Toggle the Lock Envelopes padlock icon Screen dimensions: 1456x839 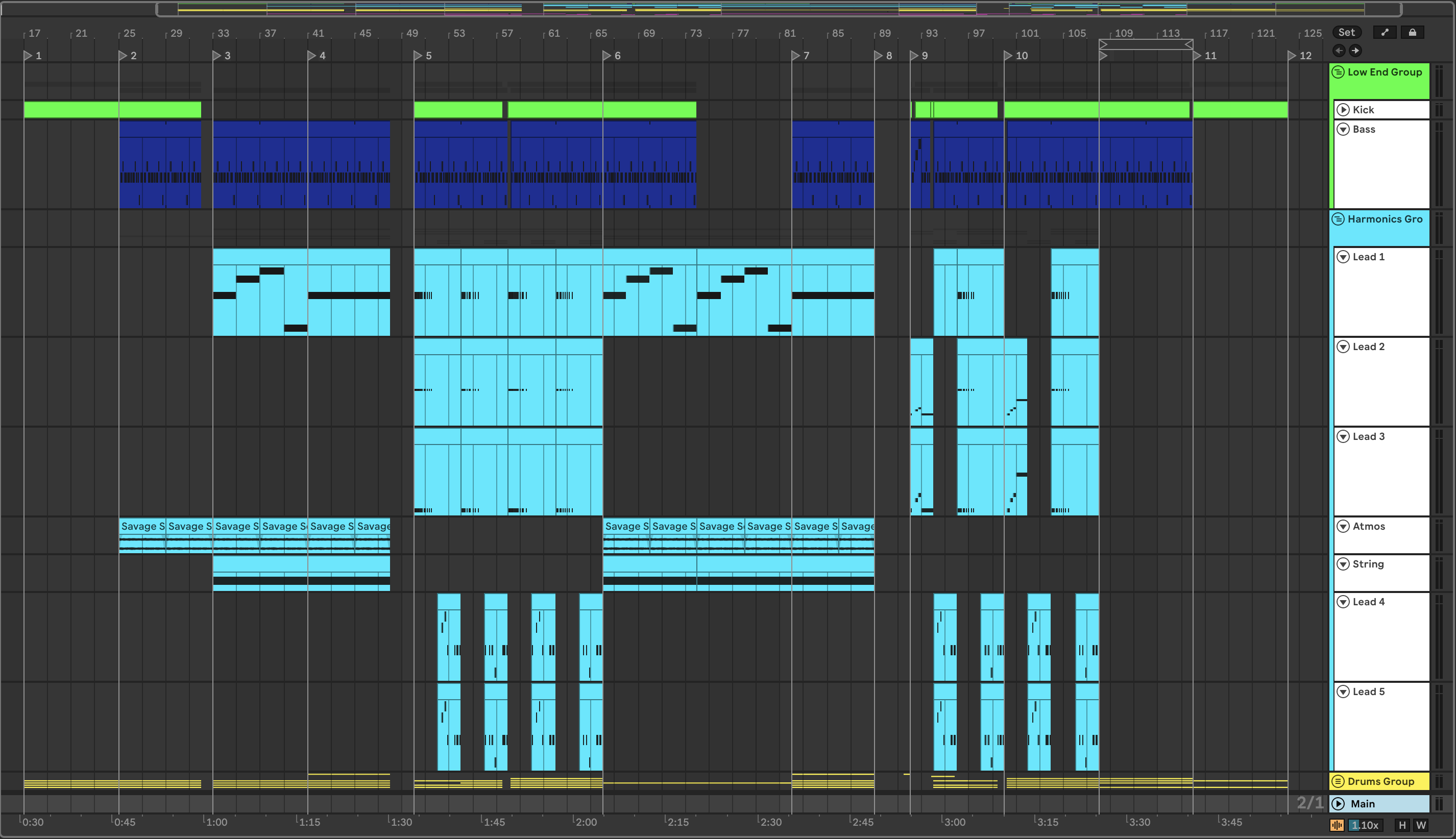[1412, 32]
